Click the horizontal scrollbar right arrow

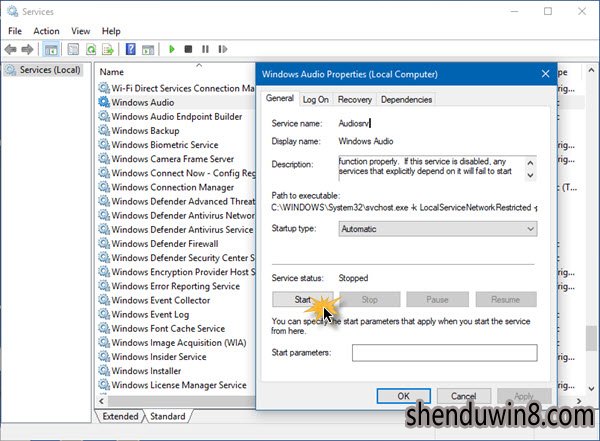click(x=579, y=401)
